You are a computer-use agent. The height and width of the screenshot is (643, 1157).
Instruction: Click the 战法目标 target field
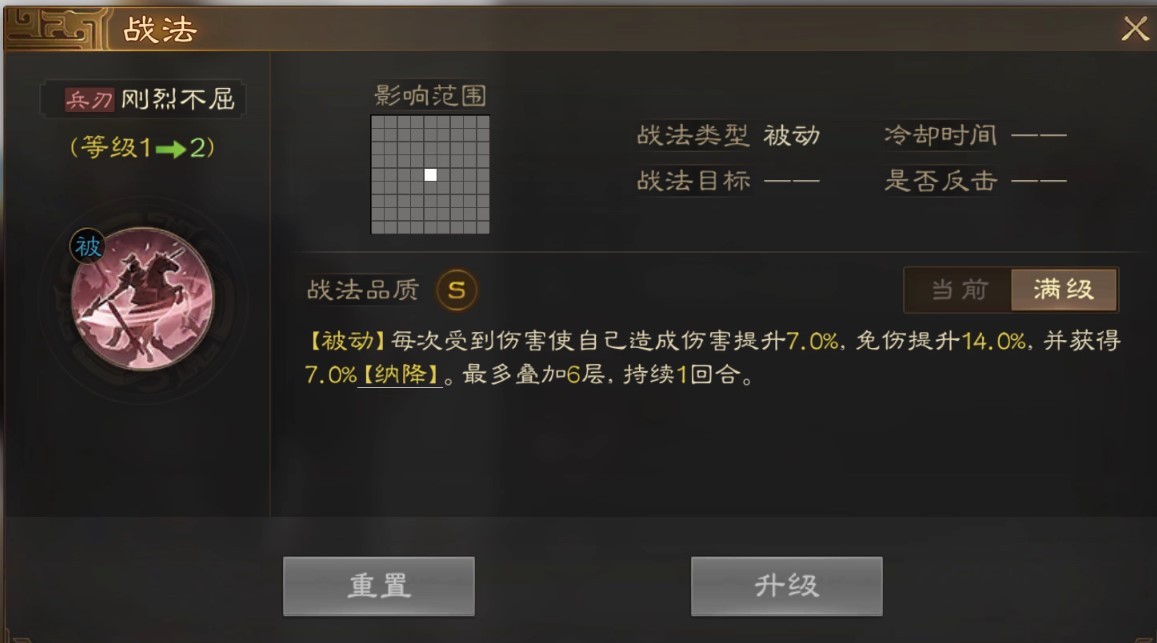click(x=728, y=181)
